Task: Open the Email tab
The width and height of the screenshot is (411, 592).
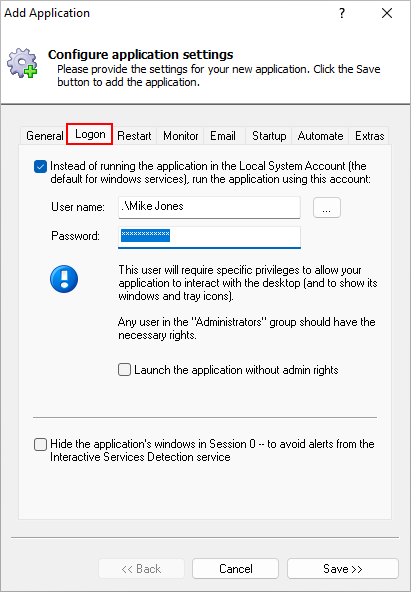Action: tap(223, 136)
